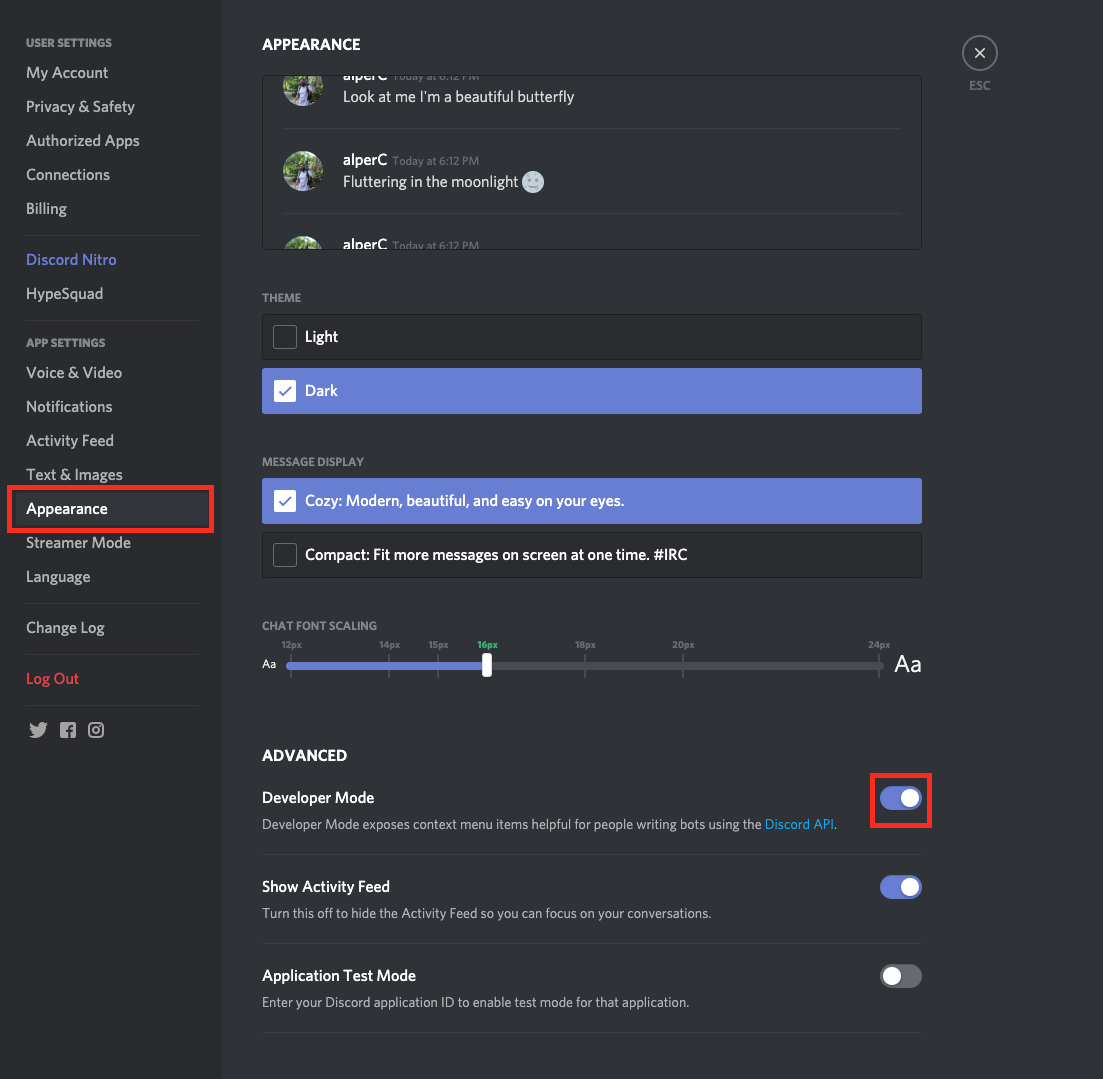Click 'Look at me I'm a beautiful butterfly' message
The width and height of the screenshot is (1103, 1079).
458,97
